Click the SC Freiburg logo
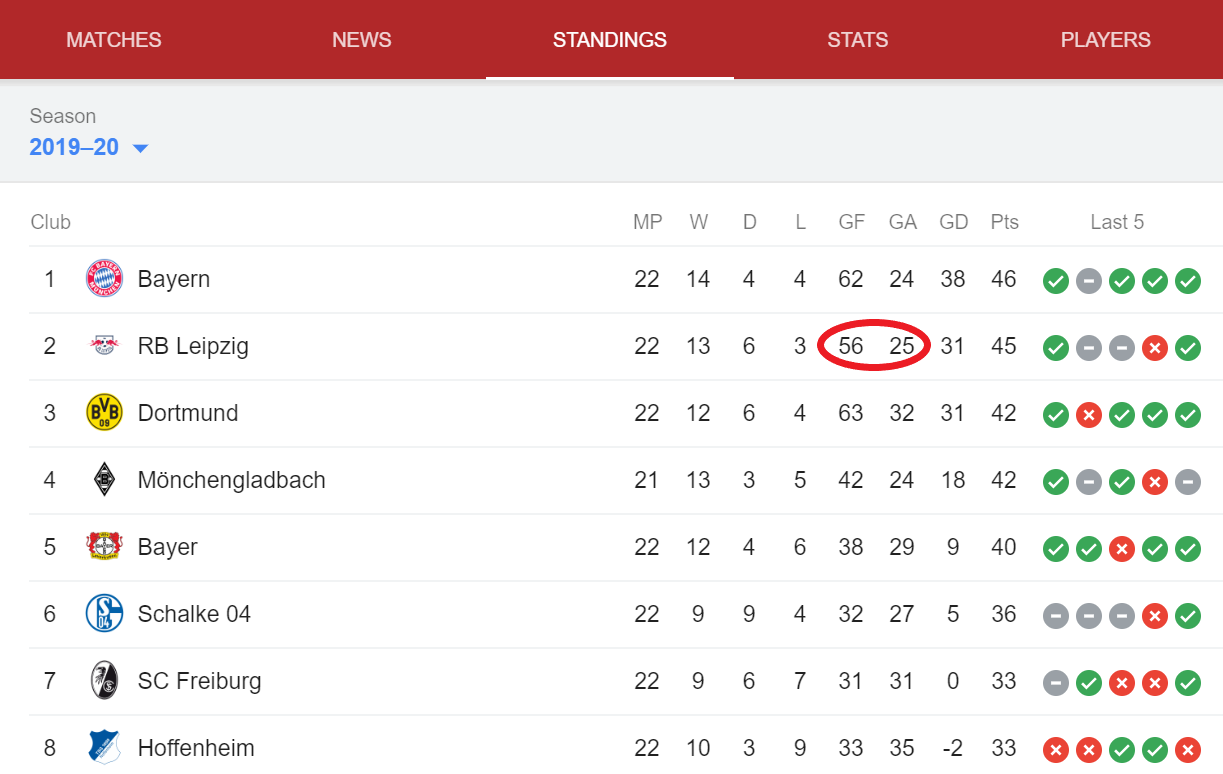 click(x=104, y=681)
